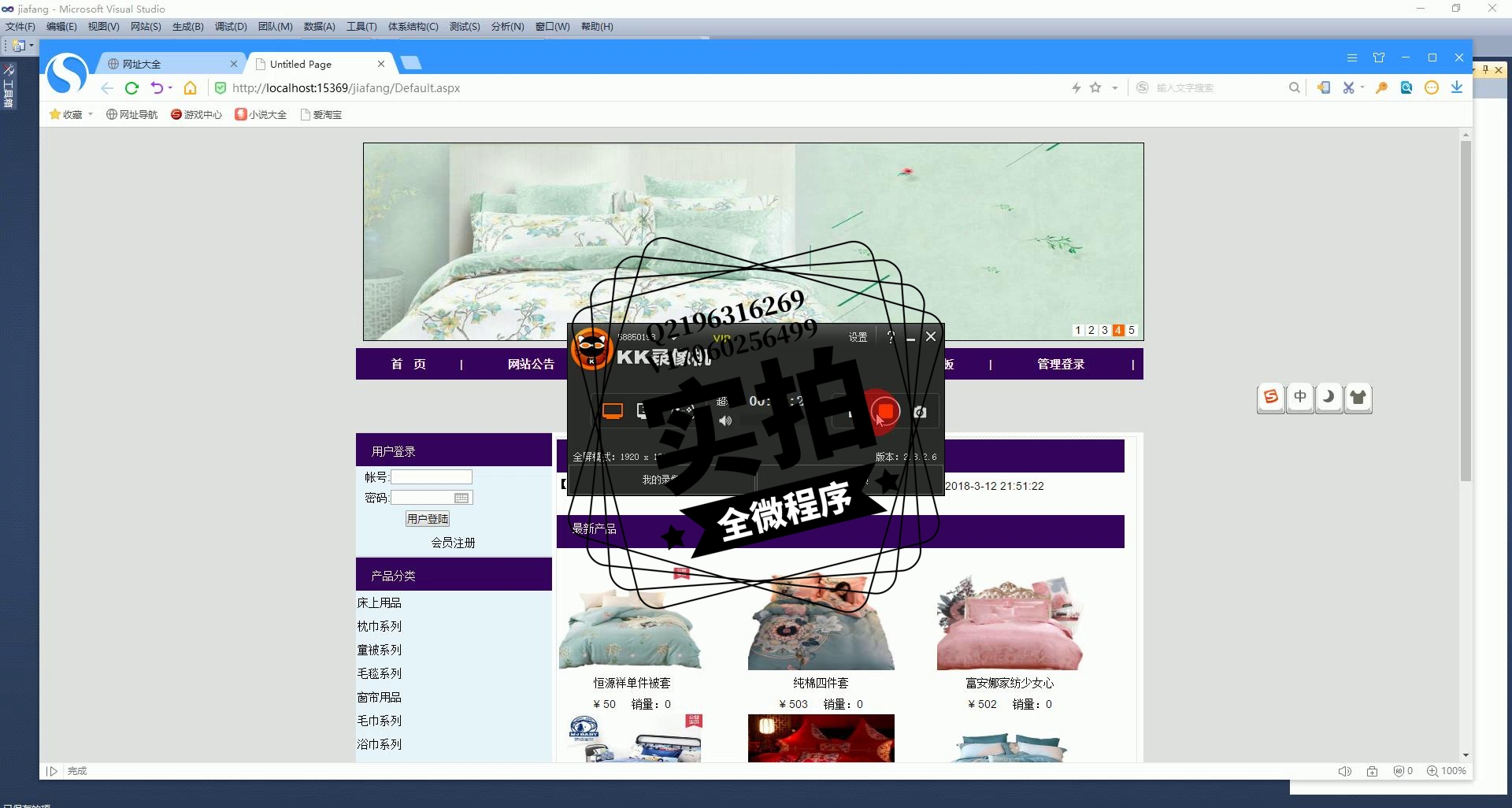The width and height of the screenshot is (1512, 808).
Task: Open the browser downloads icon
Action: click(1457, 87)
